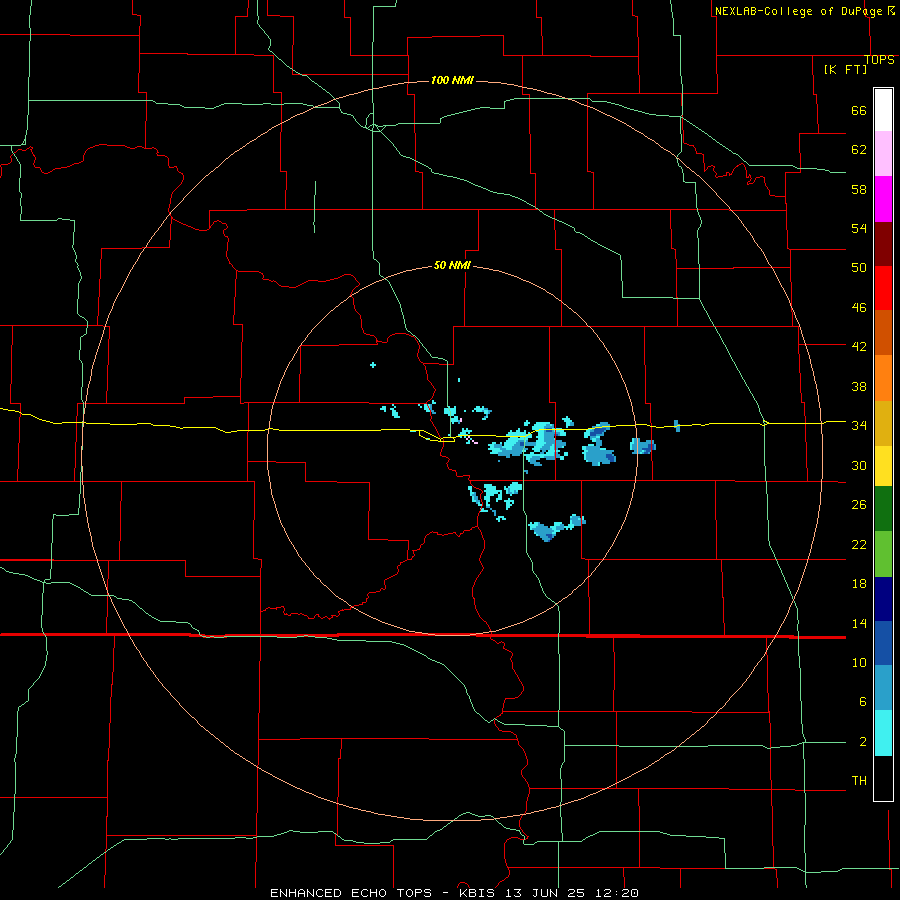This screenshot has width=900, height=900.
Task: Click the 50 NMI range ring label
Action: [x=452, y=265]
